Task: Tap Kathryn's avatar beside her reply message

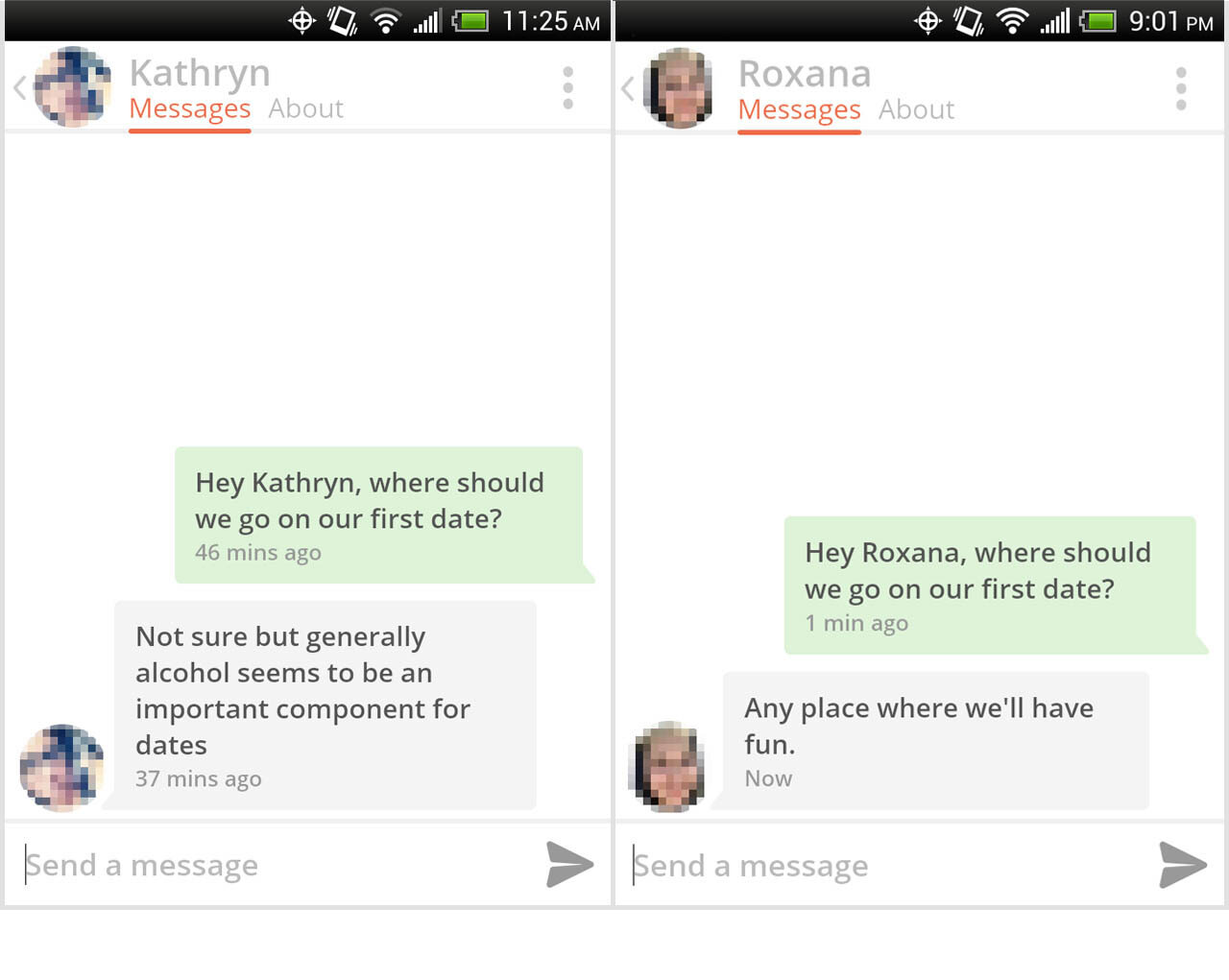Action: (62, 767)
